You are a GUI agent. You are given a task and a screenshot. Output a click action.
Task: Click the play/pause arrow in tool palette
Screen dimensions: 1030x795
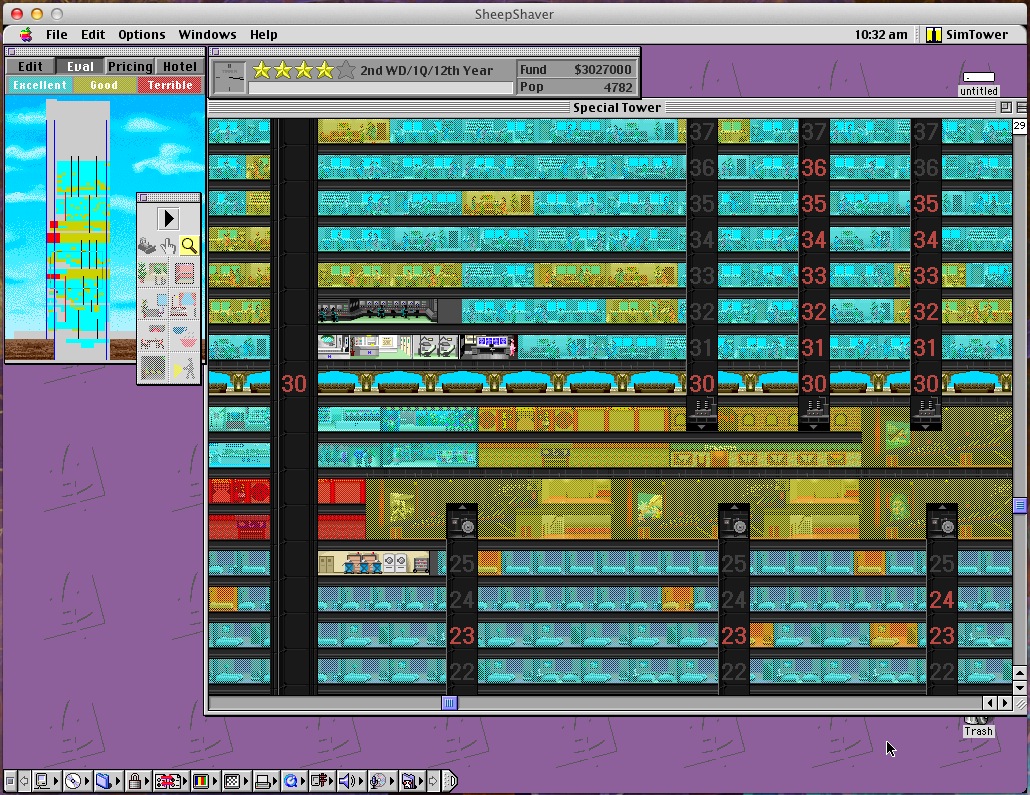click(168, 219)
